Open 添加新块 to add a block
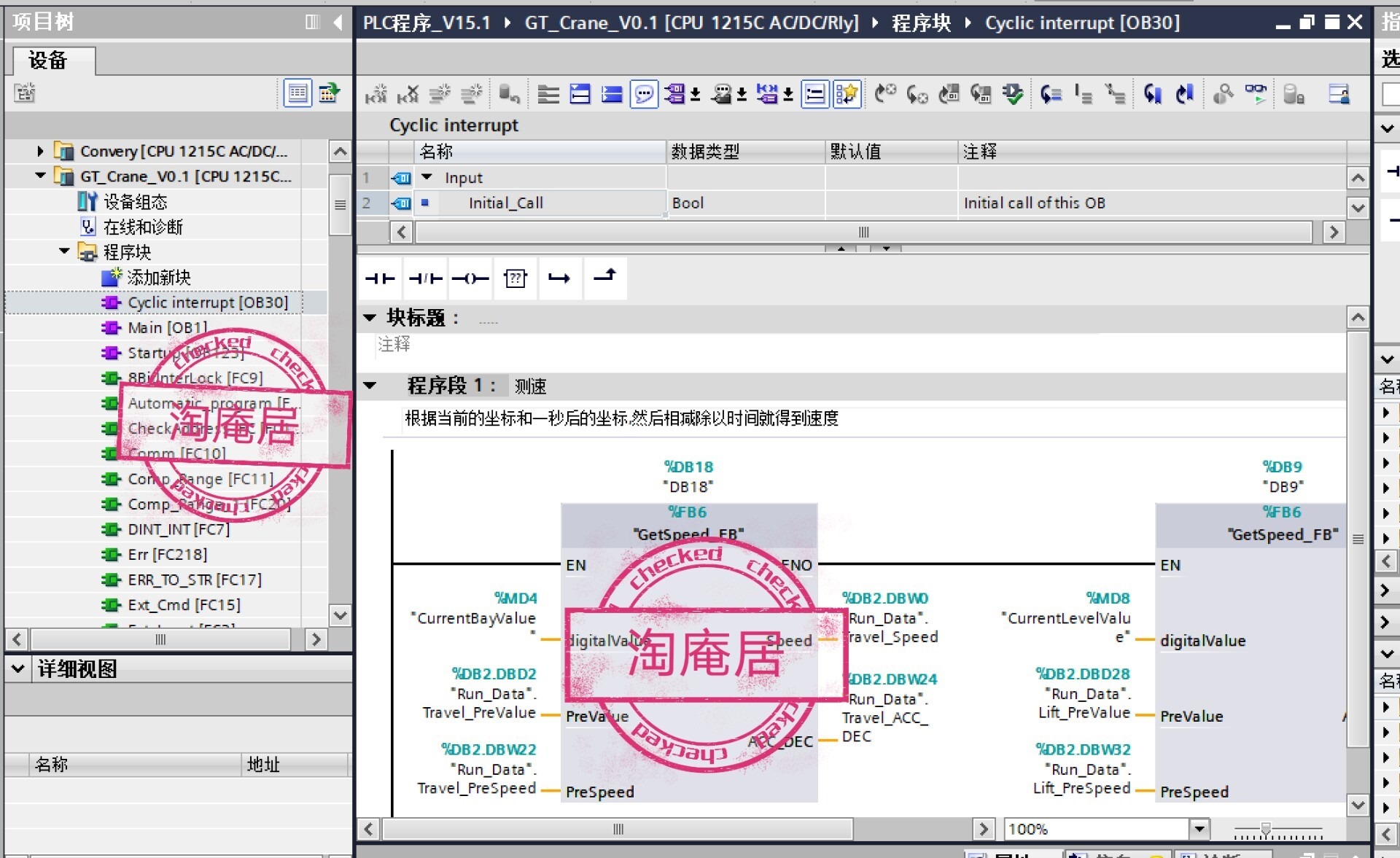Screen dimensions: 1400x858 click(158, 277)
